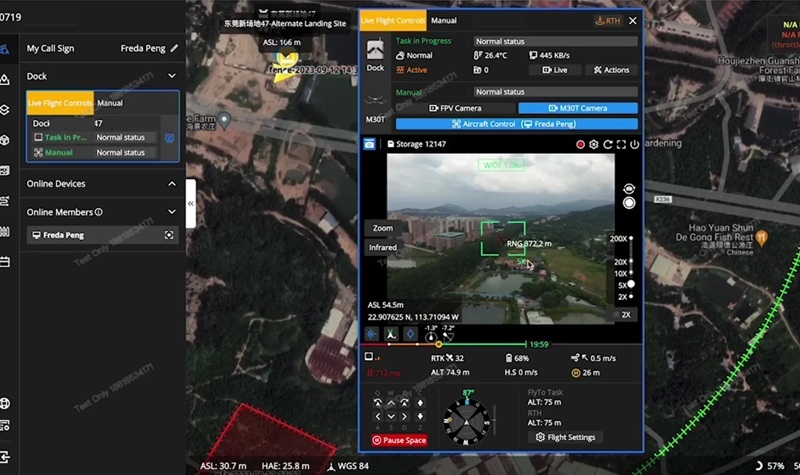The image size is (800, 475).
Task: Close the flight control panel
Action: [633, 20]
